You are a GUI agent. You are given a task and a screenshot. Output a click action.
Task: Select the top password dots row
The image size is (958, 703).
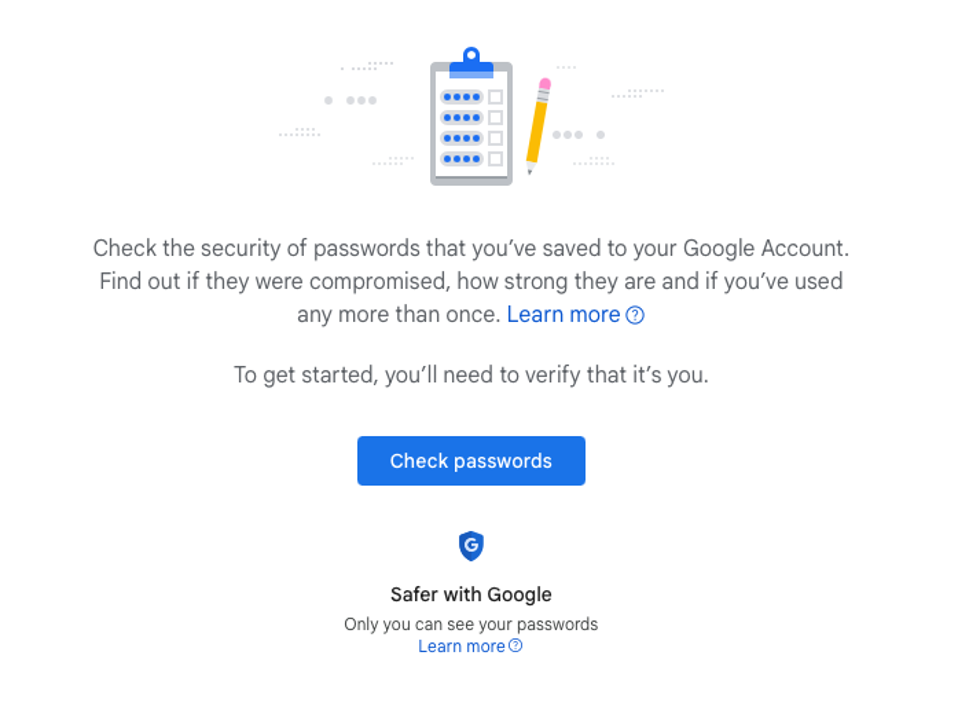click(x=460, y=97)
